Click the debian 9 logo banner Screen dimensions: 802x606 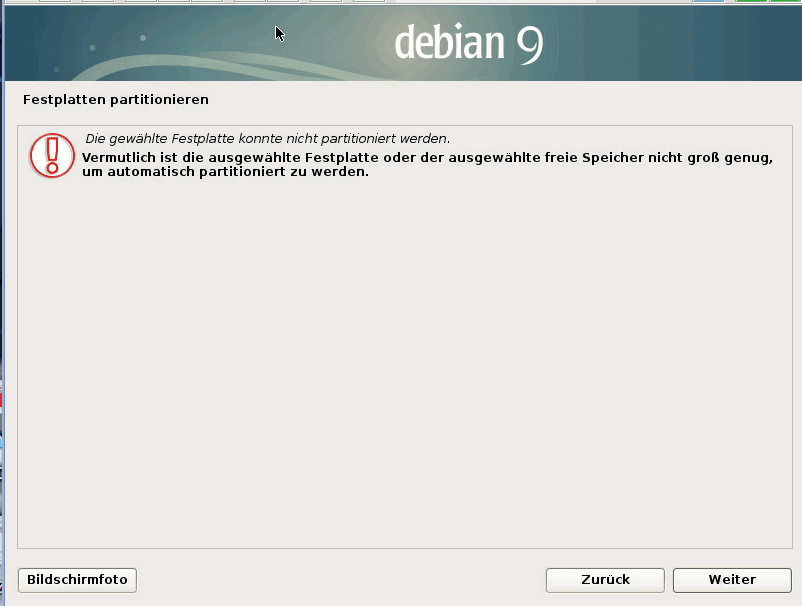click(x=403, y=43)
